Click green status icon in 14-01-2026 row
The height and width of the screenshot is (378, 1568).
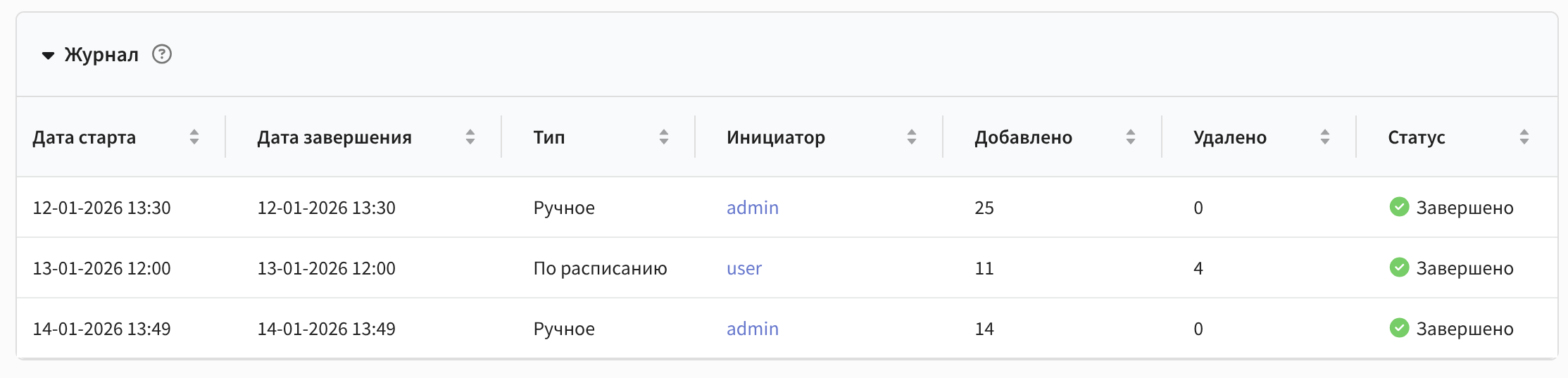[1399, 328]
